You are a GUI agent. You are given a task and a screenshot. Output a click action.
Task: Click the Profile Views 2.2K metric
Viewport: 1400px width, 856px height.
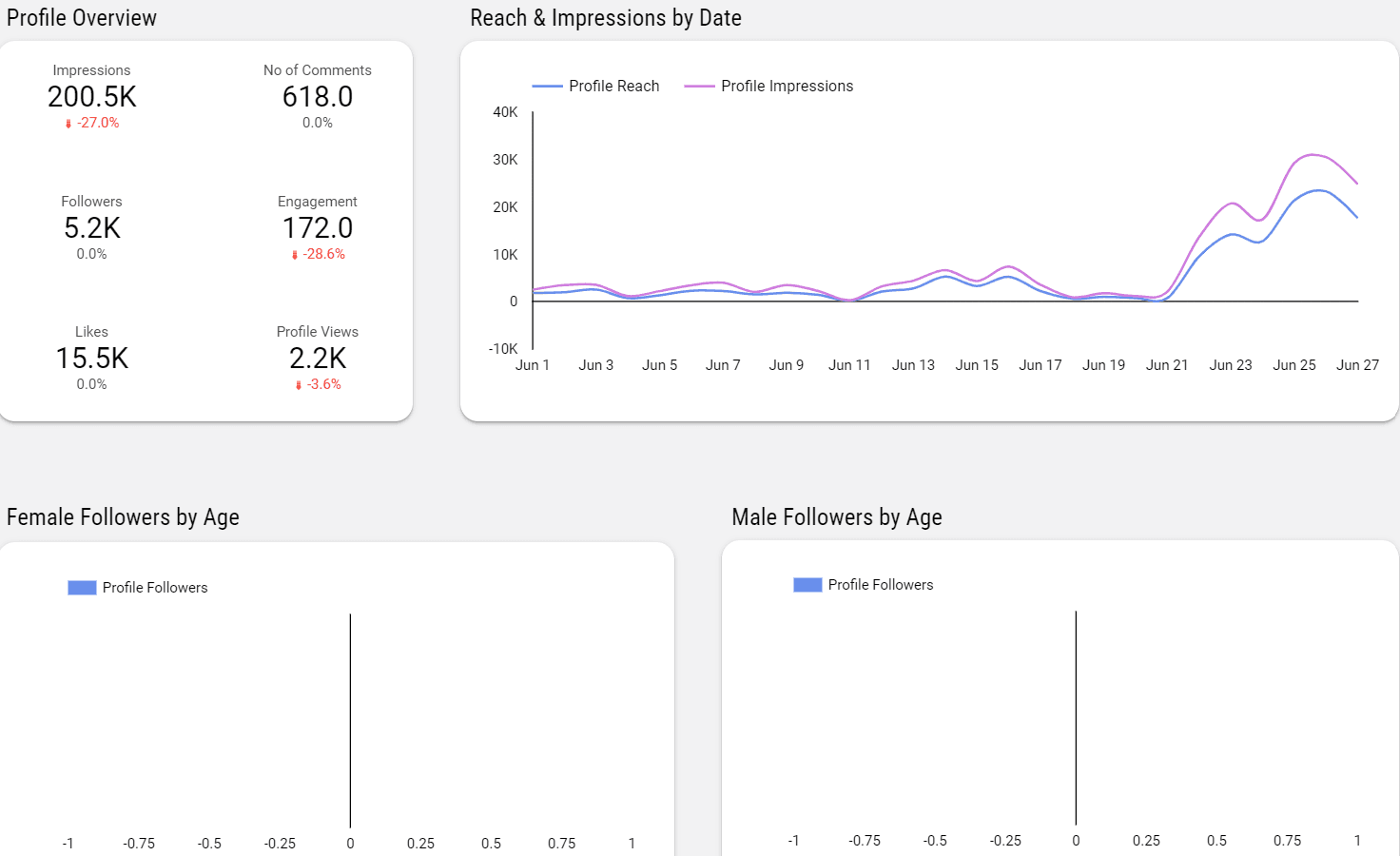coord(318,359)
